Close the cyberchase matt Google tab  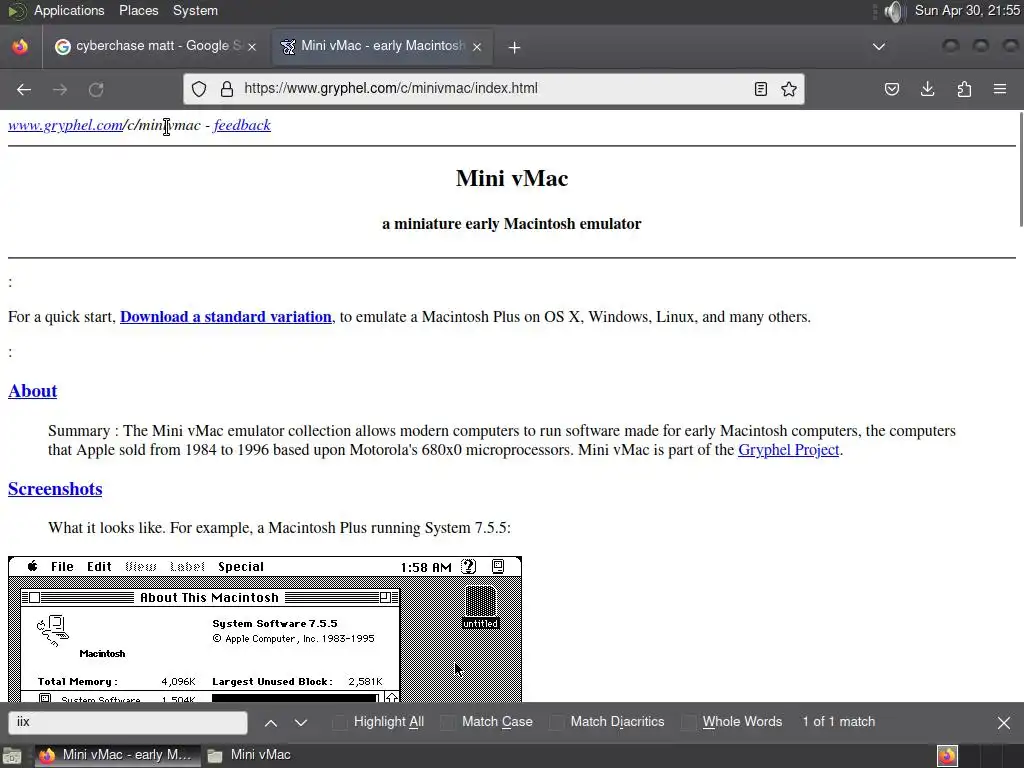tap(252, 46)
